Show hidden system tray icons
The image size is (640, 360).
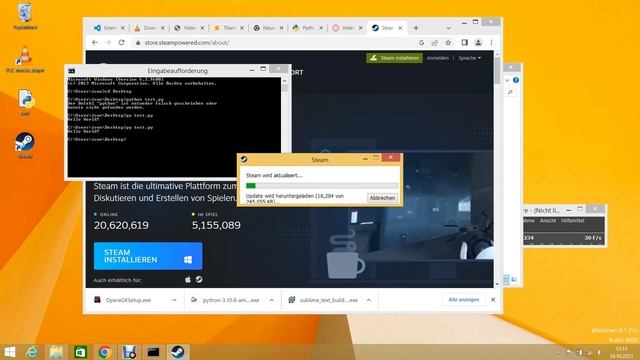coord(559,352)
